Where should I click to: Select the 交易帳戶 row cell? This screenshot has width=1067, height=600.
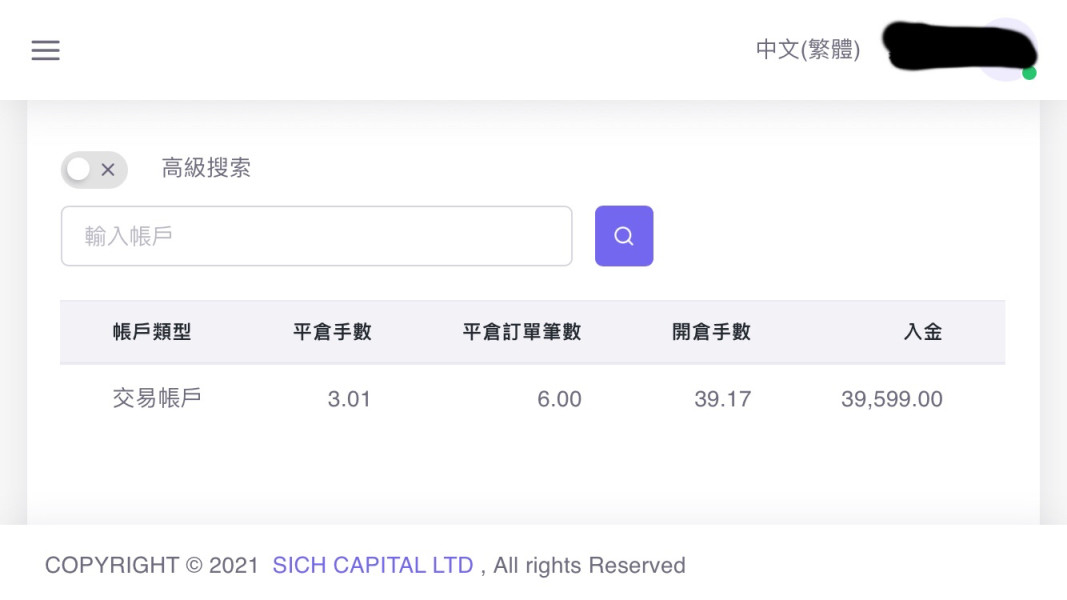[x=157, y=398]
